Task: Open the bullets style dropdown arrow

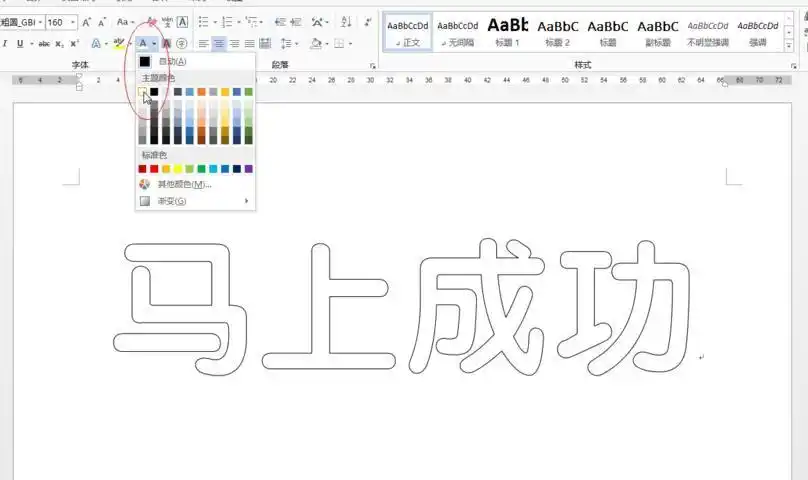Action: coord(215,22)
